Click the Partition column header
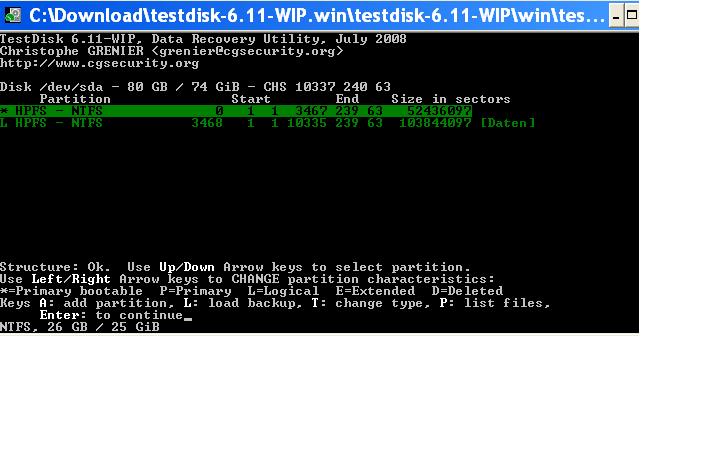Image resolution: width=720 pixels, height=450 pixels. tap(75, 99)
